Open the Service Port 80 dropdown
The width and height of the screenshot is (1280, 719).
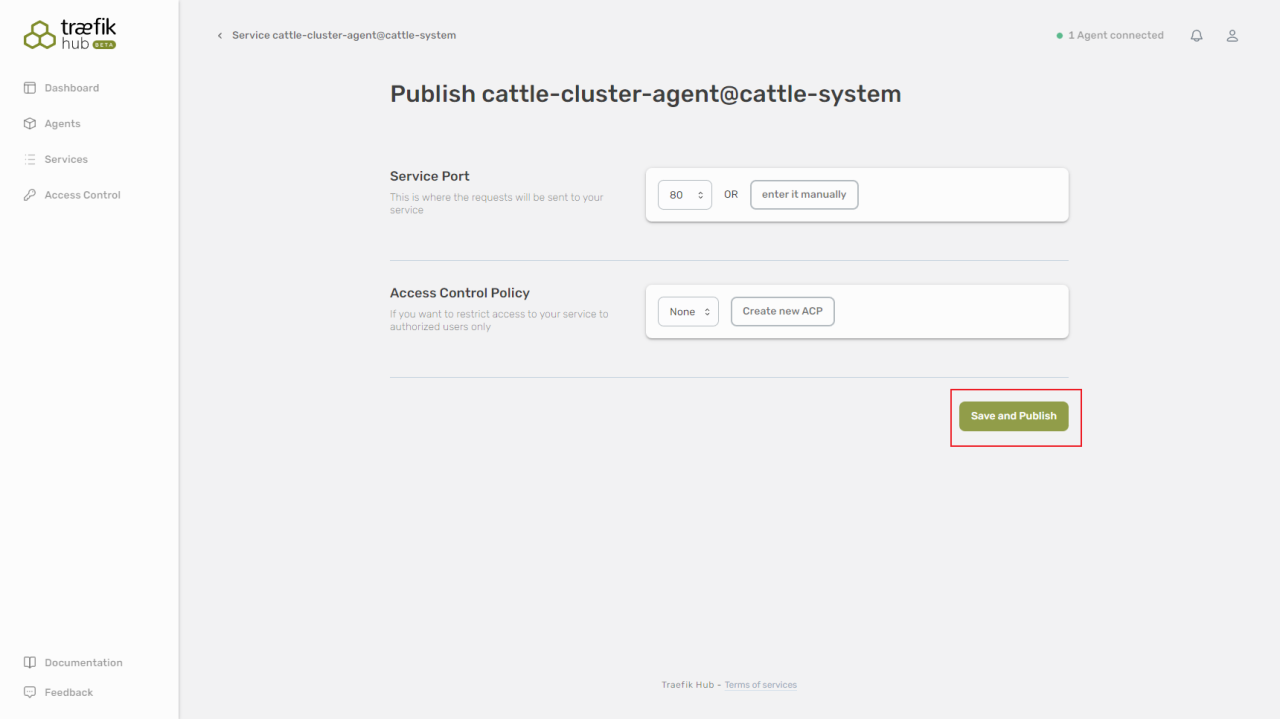685,195
